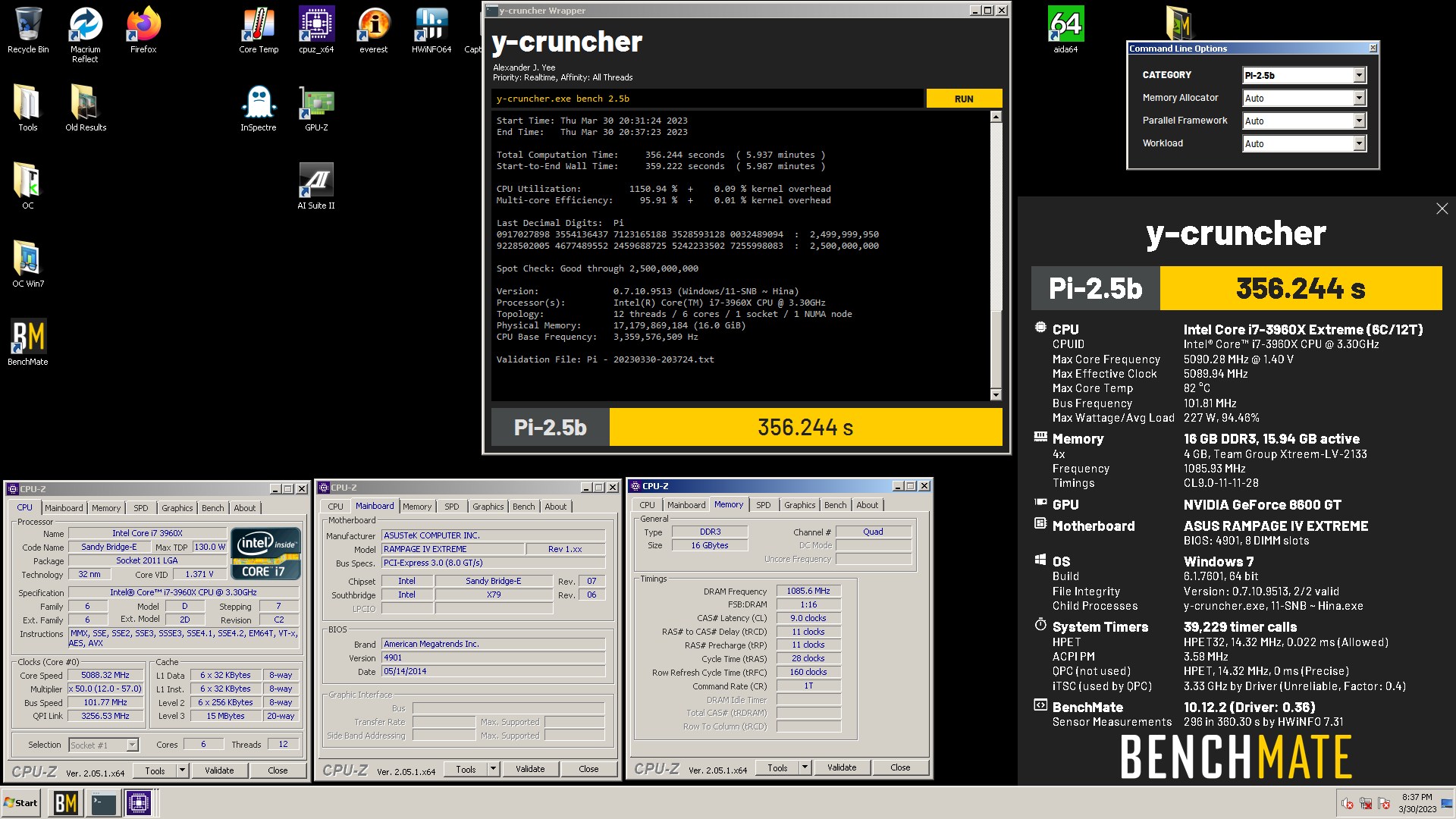Viewport: 1456px width, 819px height.
Task: Launch Macrium Reflect from the desktop
Action: pos(85,35)
